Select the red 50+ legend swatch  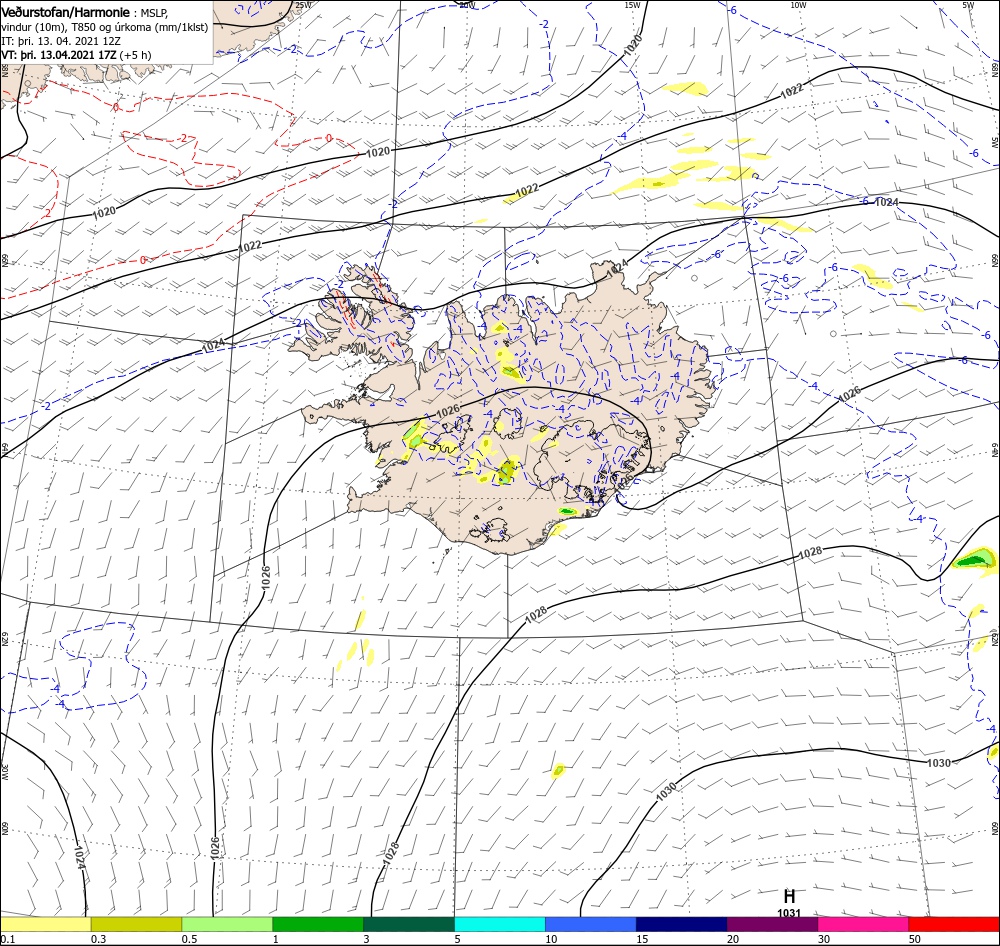pos(954,924)
